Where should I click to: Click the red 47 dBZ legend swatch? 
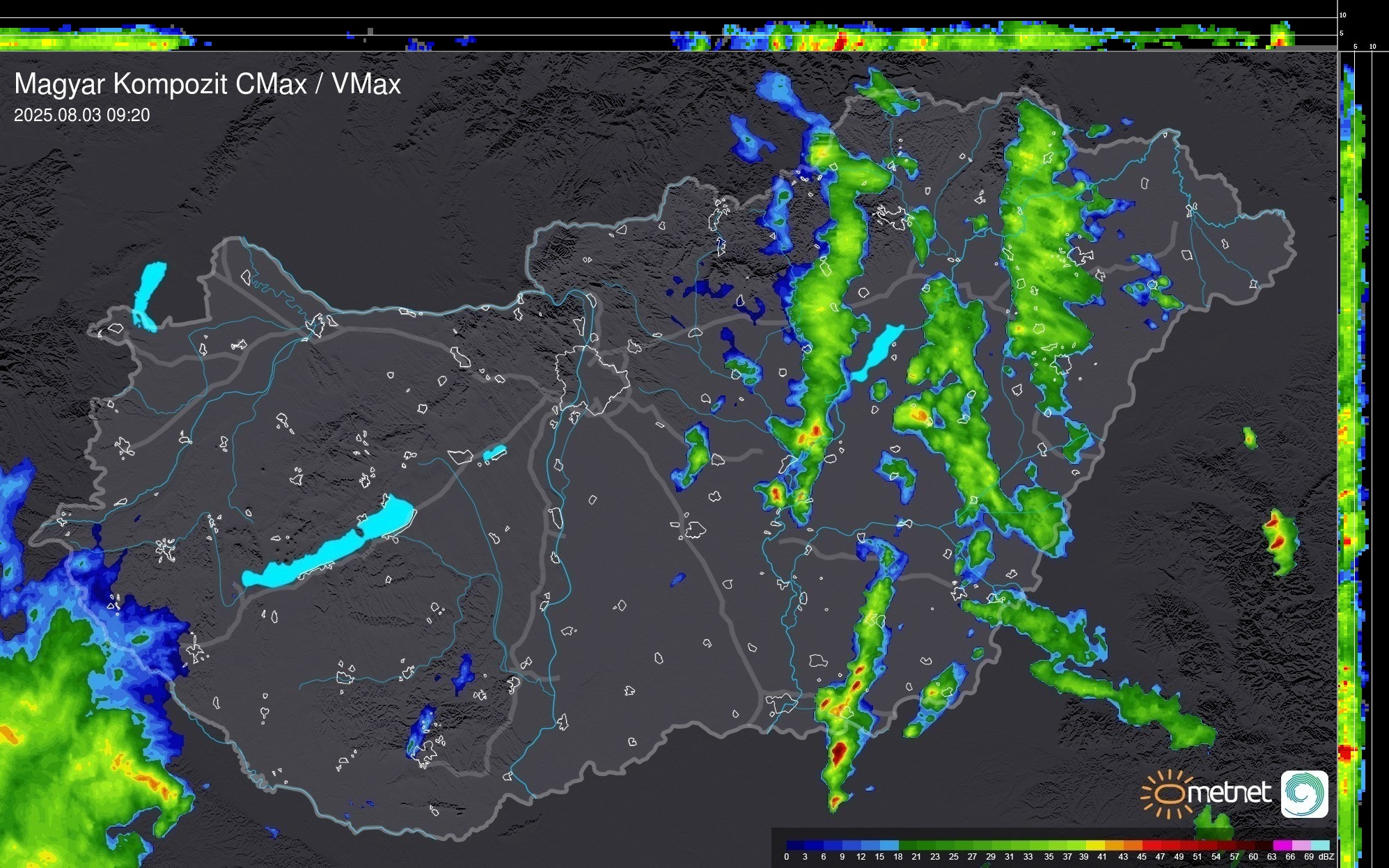[x=1170, y=845]
